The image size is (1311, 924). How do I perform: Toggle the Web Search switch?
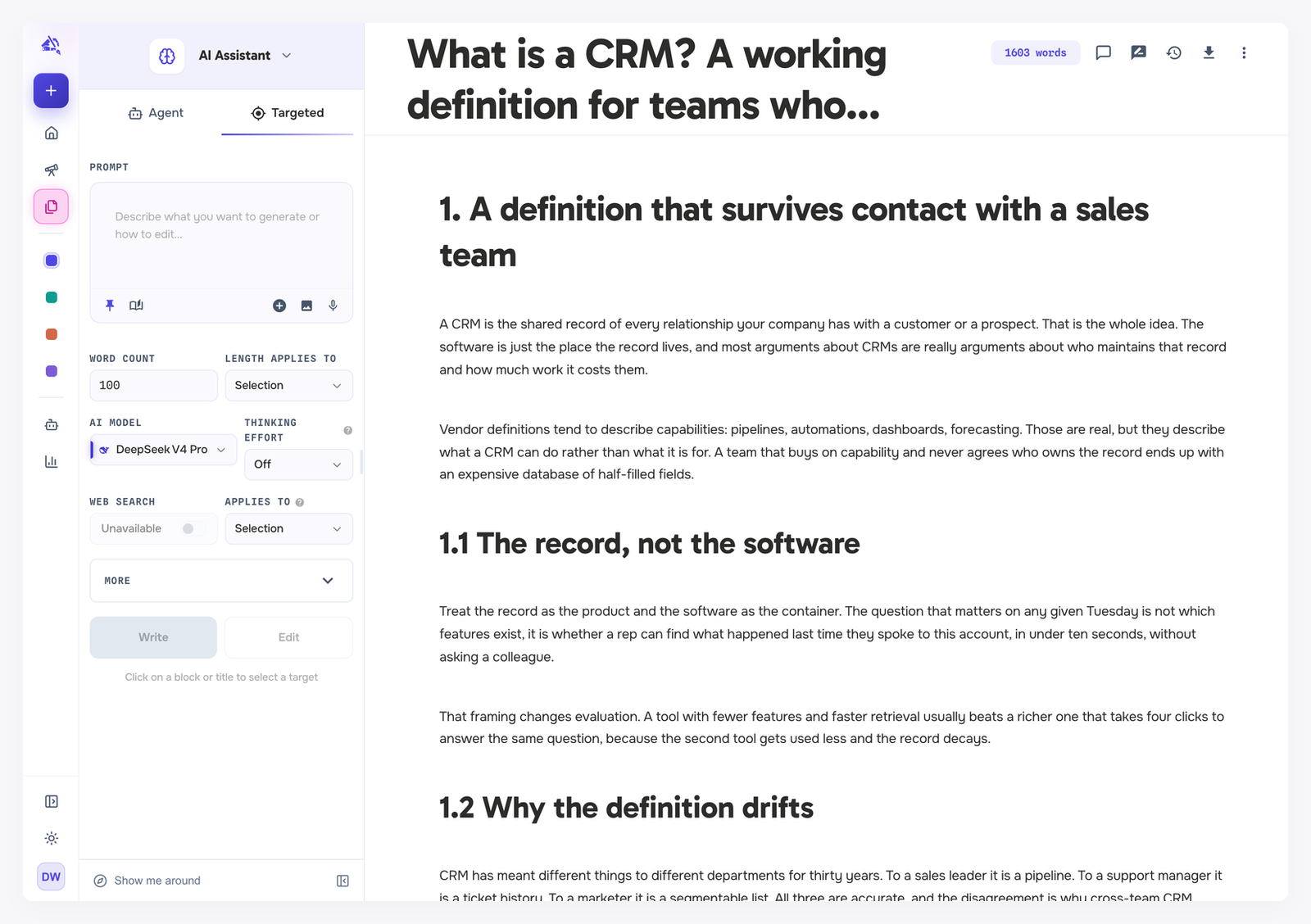[x=192, y=528]
